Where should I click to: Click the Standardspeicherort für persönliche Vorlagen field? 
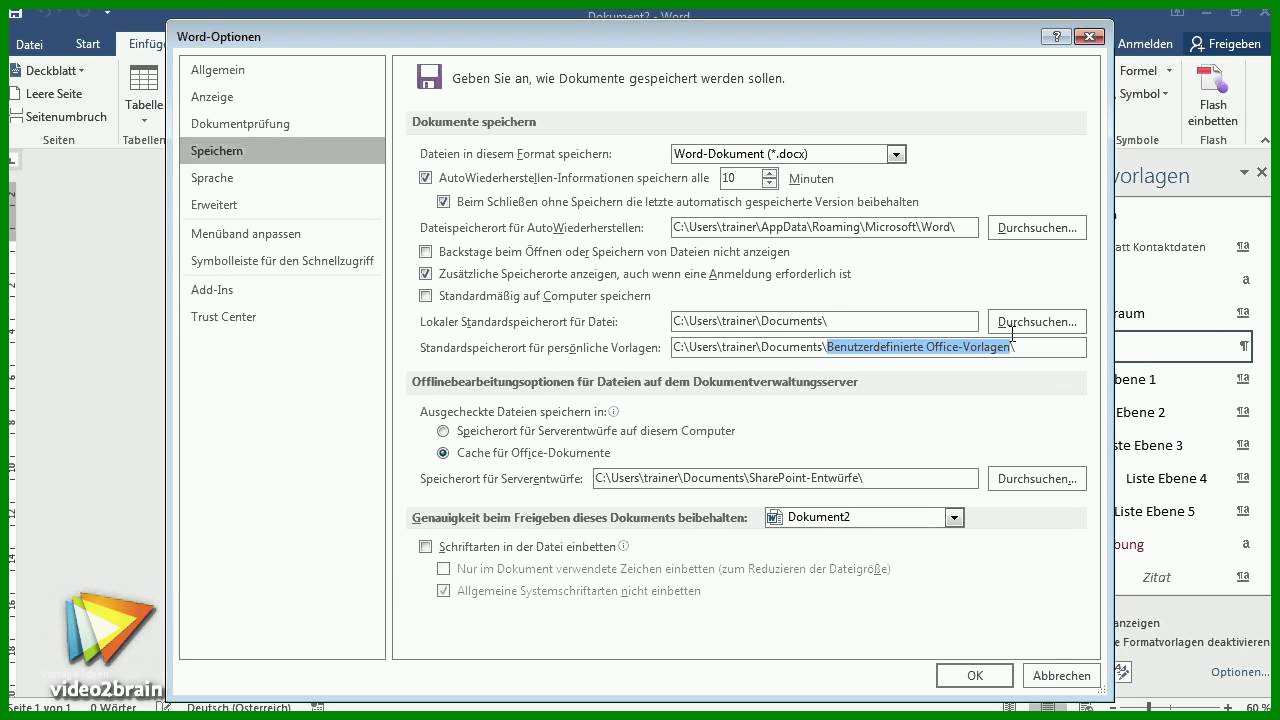(878, 347)
